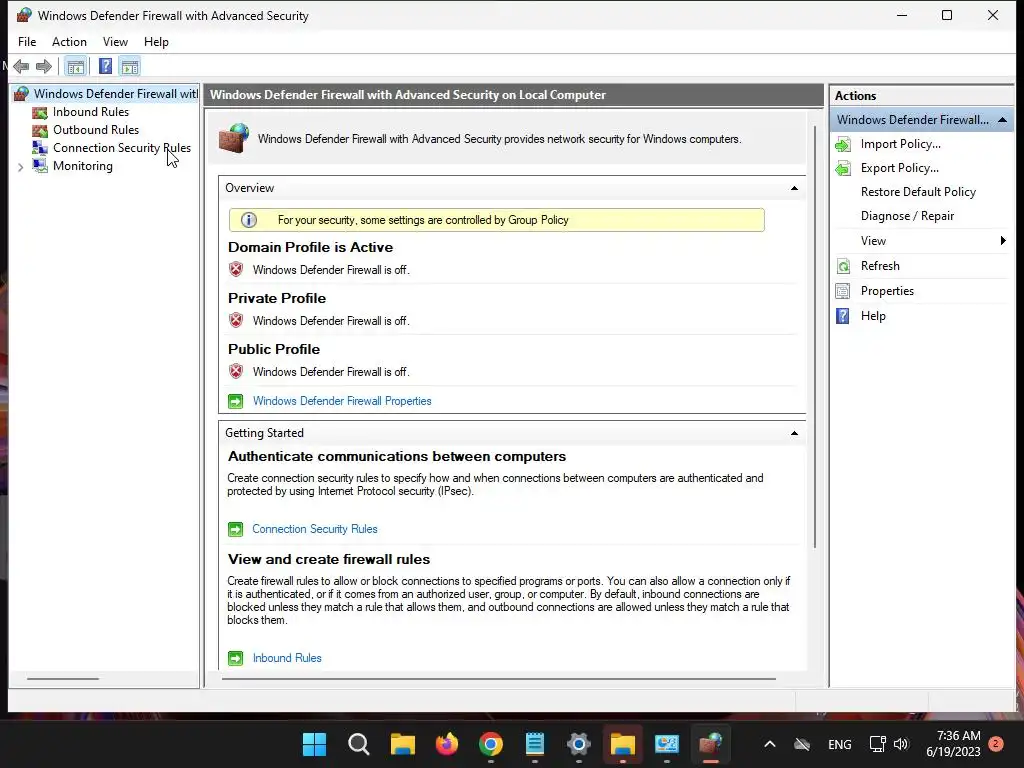Open the Help menu in menu bar

(156, 42)
